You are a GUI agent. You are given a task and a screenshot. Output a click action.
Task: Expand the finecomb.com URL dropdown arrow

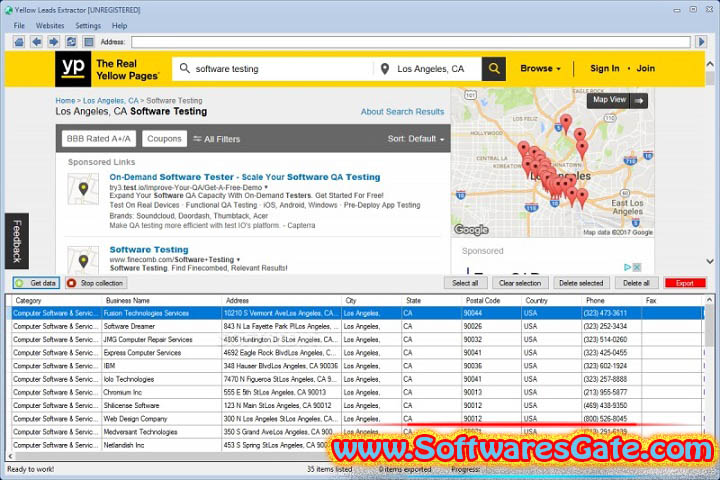(x=238, y=260)
